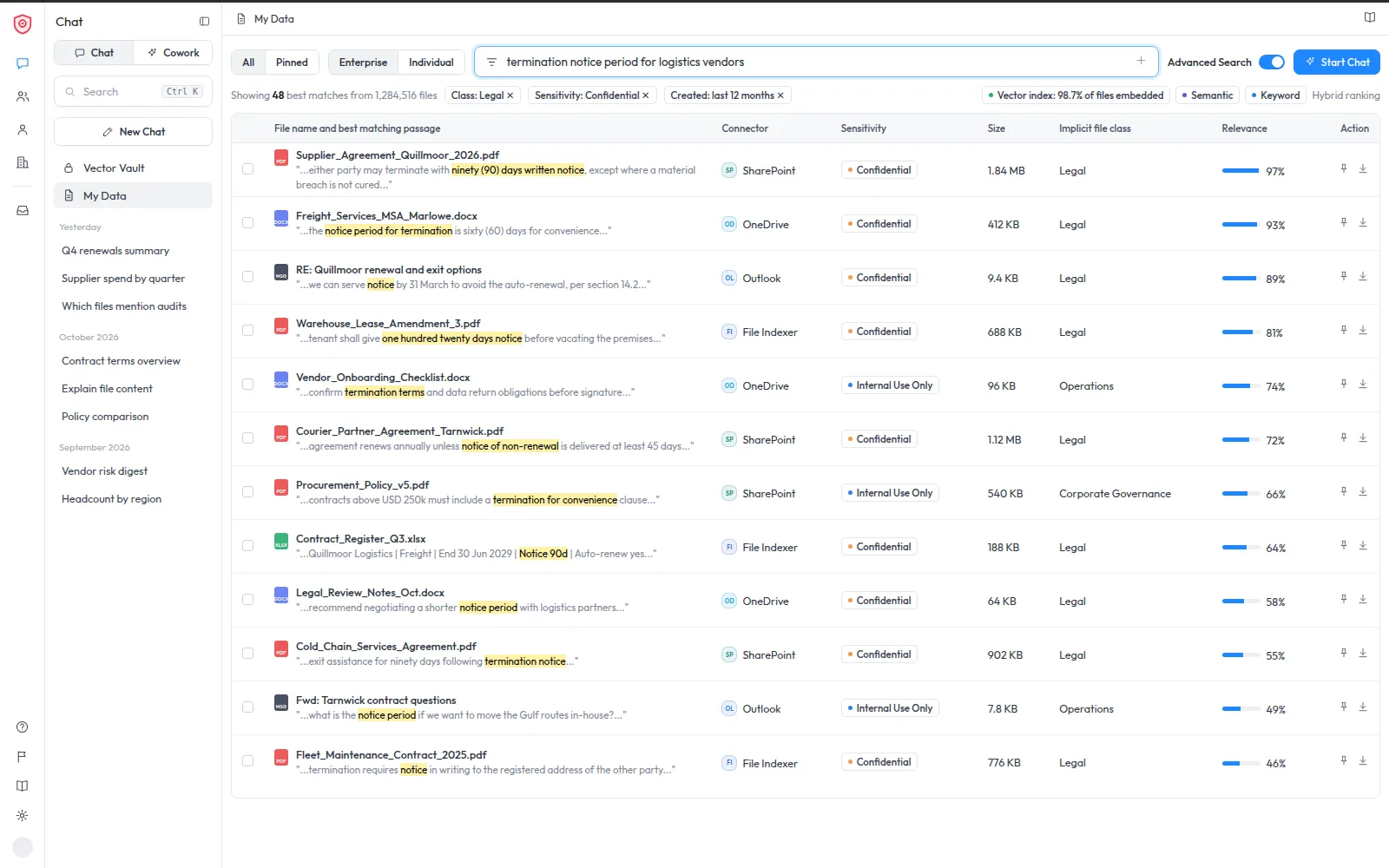Select Cold_Chain_Services_Agreement.pdf checkbox
1389x868 pixels.
click(x=248, y=654)
